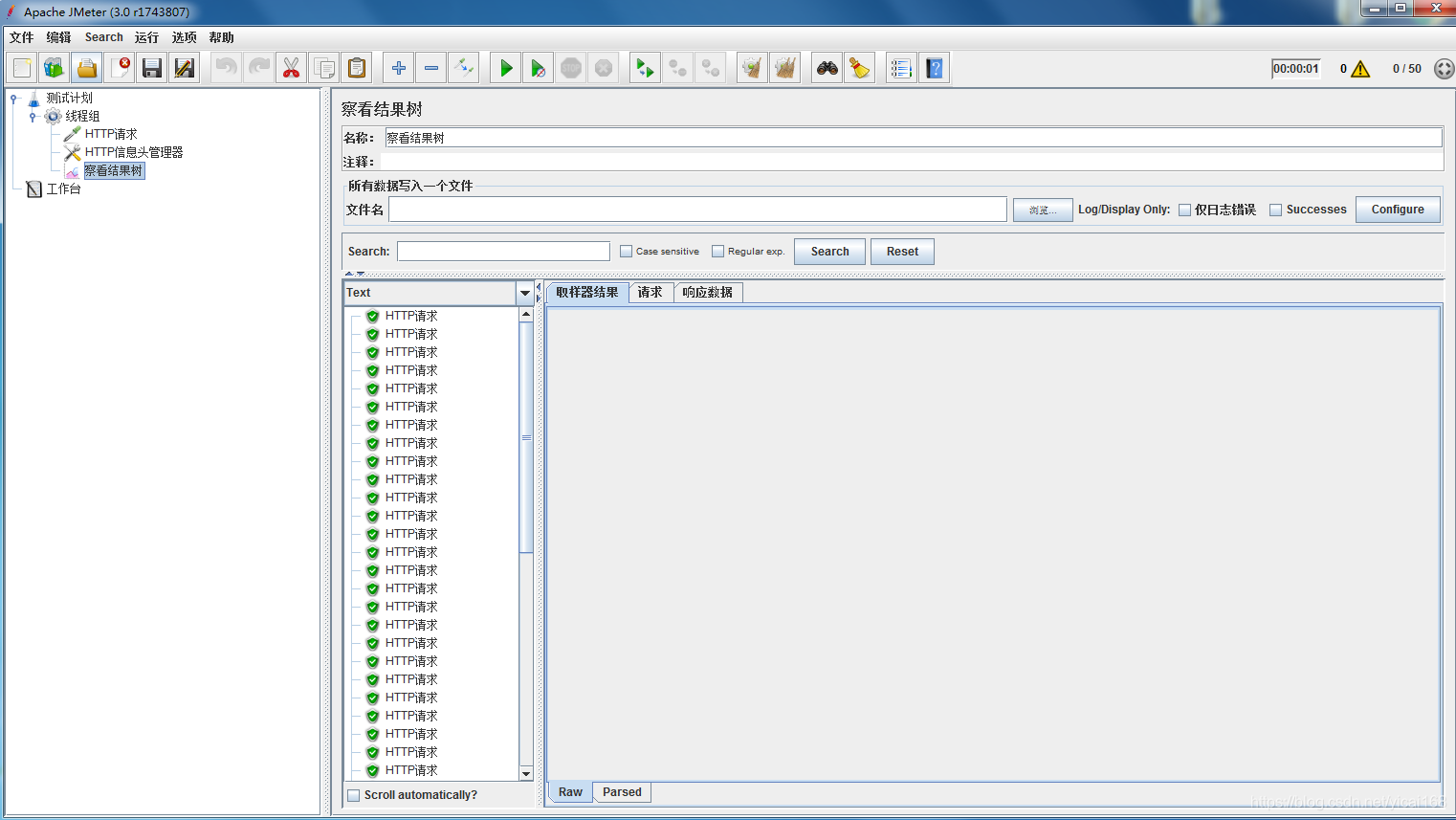
Task: Collapse the 线程组 tree node
Action: click(33, 116)
